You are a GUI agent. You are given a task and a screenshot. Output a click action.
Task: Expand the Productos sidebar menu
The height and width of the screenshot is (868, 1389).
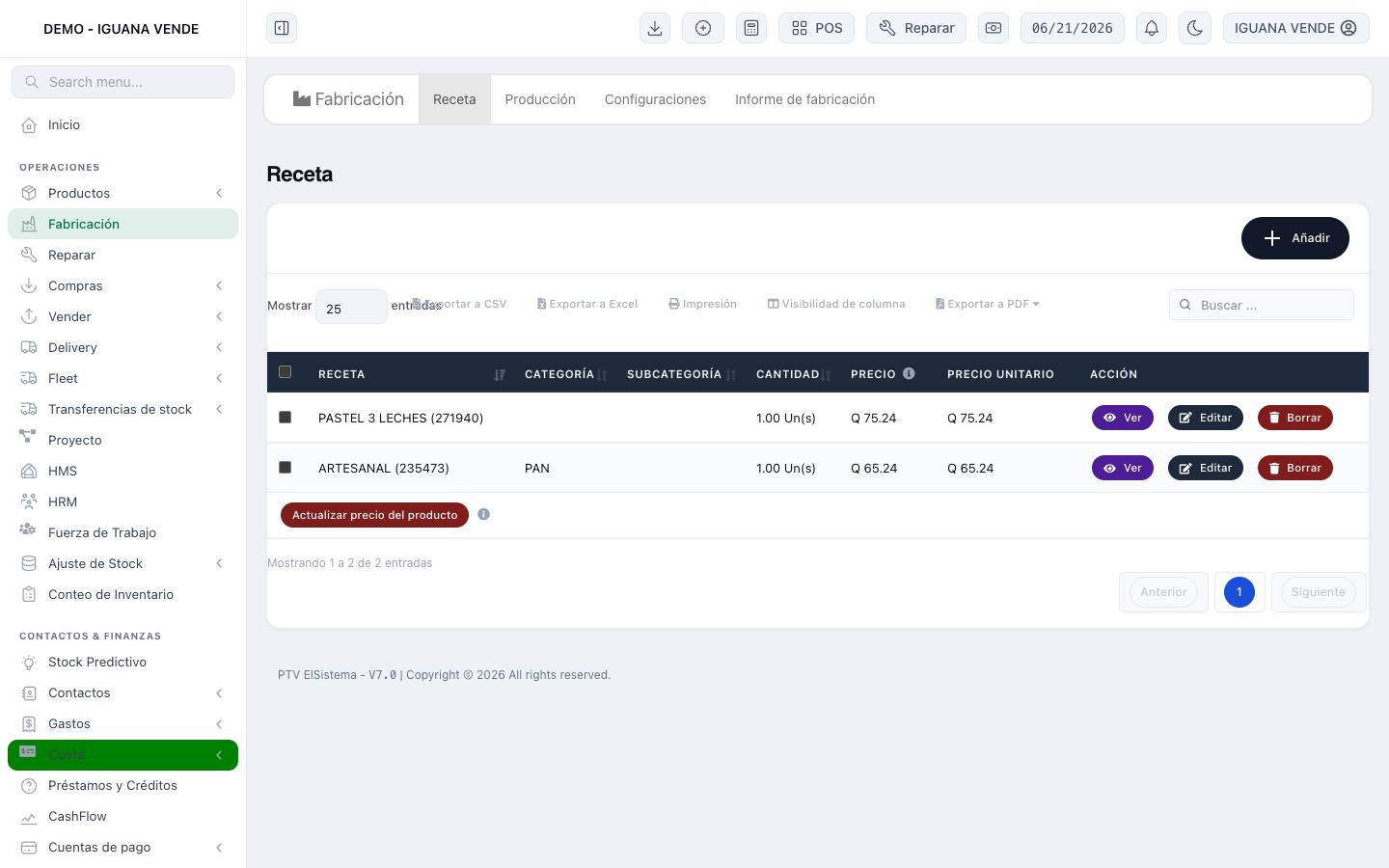123,193
